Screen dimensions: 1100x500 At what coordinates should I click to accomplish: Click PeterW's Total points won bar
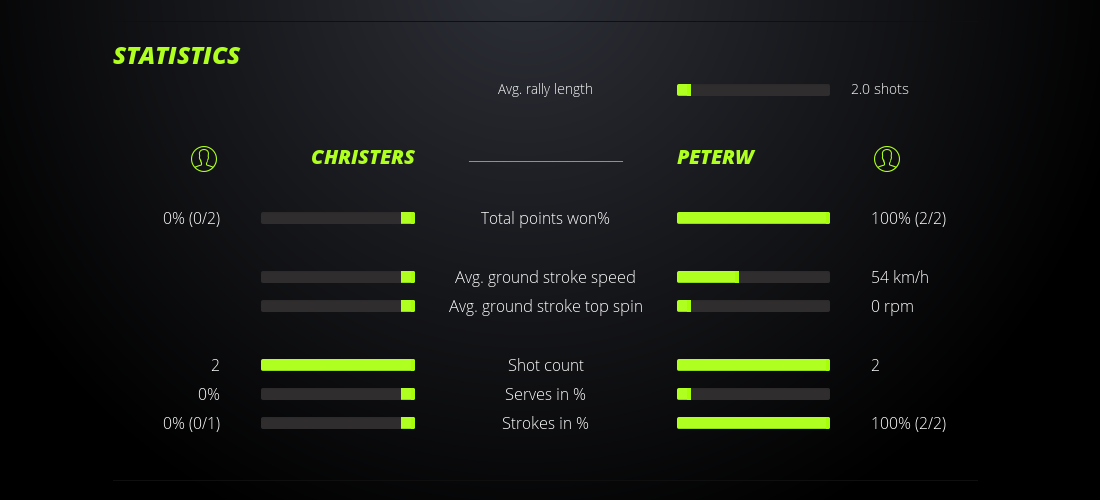click(753, 218)
